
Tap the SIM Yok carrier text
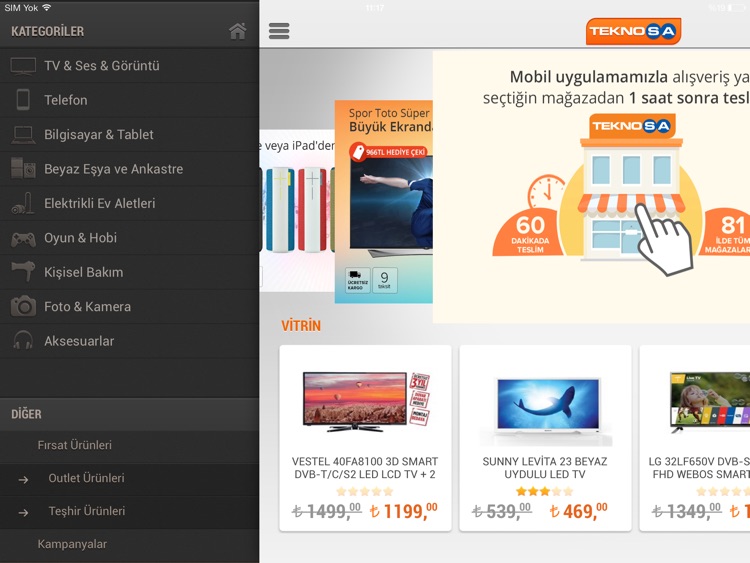[21, 8]
